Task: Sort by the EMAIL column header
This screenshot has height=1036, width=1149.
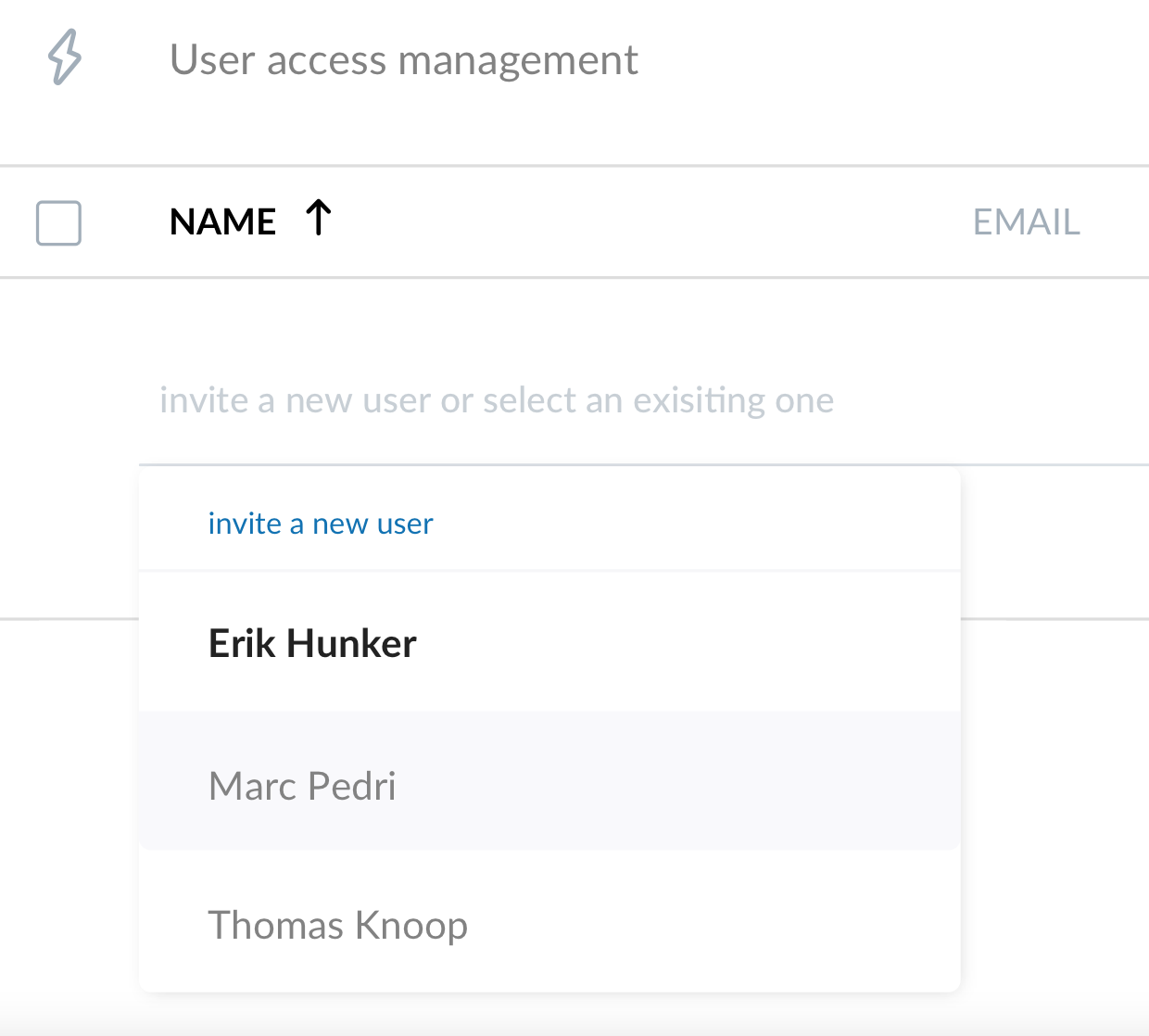Action: point(1026,222)
